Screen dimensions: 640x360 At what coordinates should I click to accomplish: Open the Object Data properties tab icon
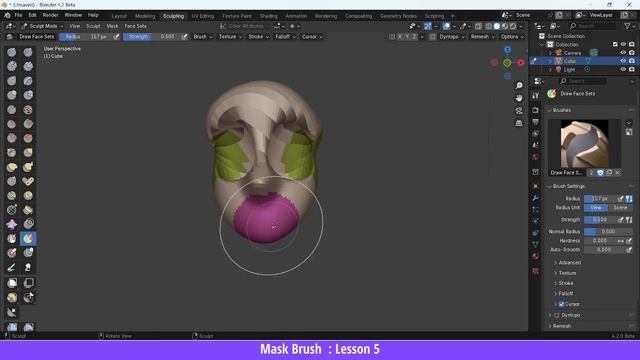[536, 244]
